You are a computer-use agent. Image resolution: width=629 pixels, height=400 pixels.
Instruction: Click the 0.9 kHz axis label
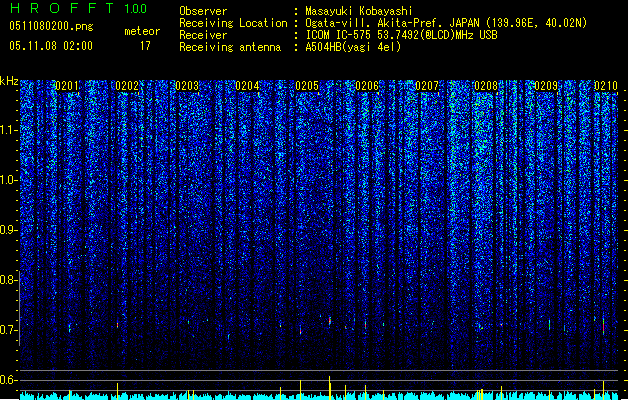coord(8,230)
